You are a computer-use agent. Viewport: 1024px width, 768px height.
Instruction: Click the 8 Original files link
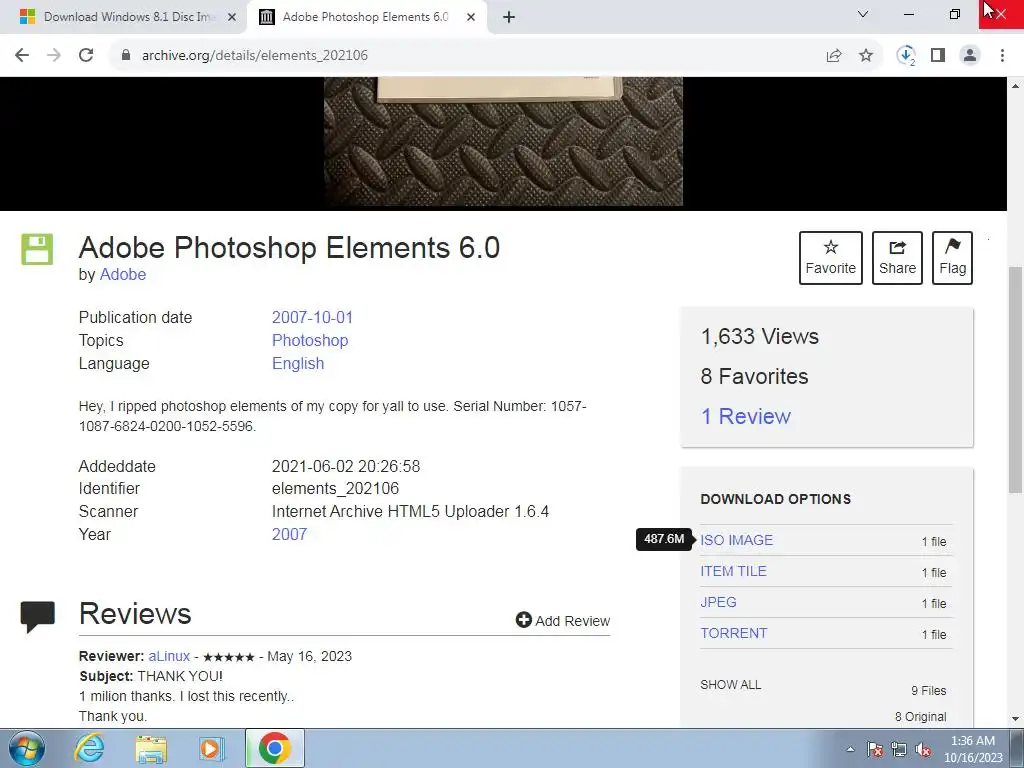coord(920,716)
